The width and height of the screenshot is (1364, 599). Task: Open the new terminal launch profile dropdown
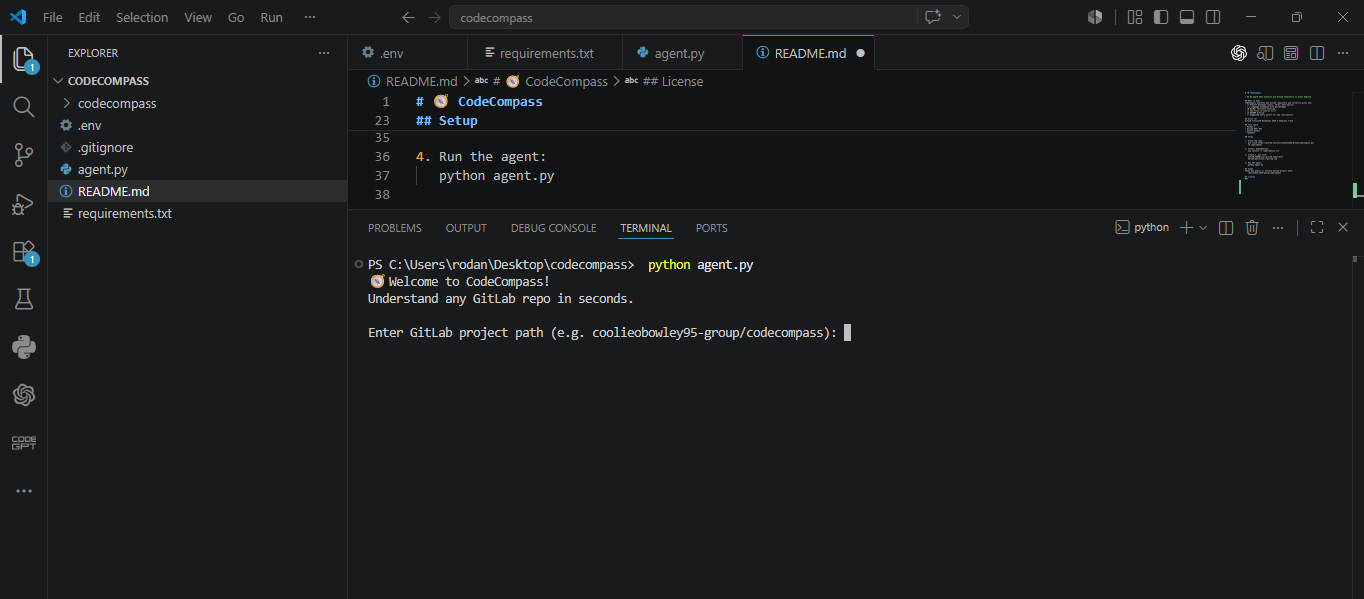pos(1203,228)
